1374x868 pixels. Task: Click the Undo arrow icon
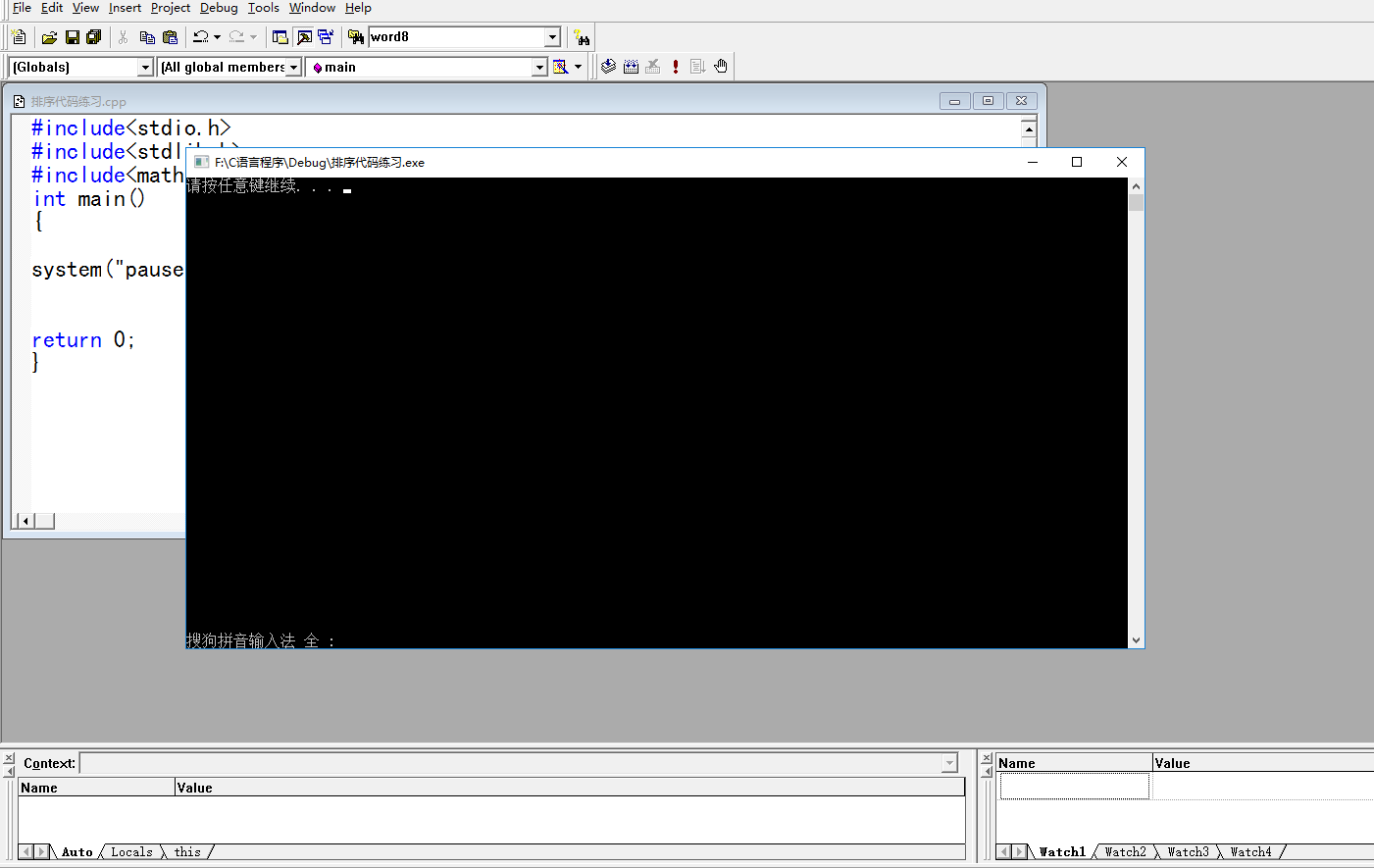(201, 37)
